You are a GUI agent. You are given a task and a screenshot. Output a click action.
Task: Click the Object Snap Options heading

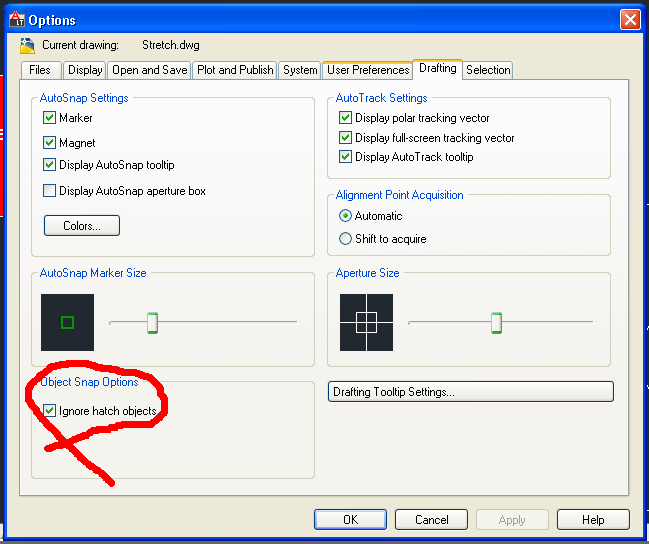click(89, 382)
